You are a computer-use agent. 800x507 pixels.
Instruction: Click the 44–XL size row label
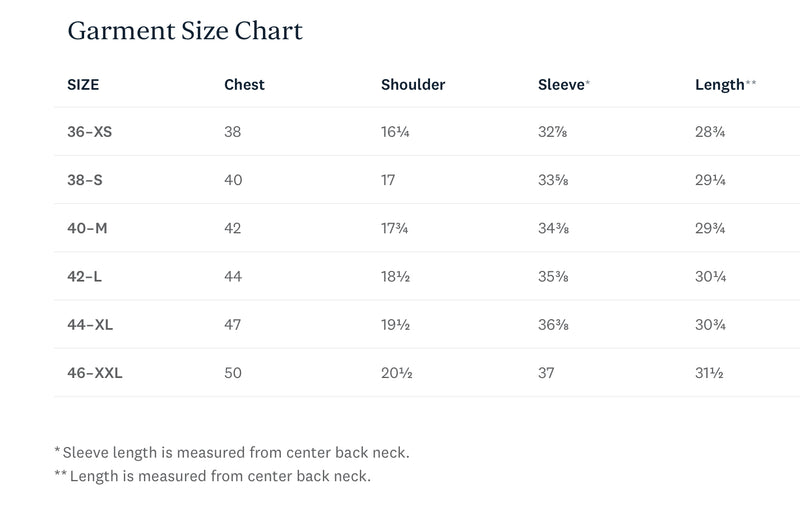[90, 324]
